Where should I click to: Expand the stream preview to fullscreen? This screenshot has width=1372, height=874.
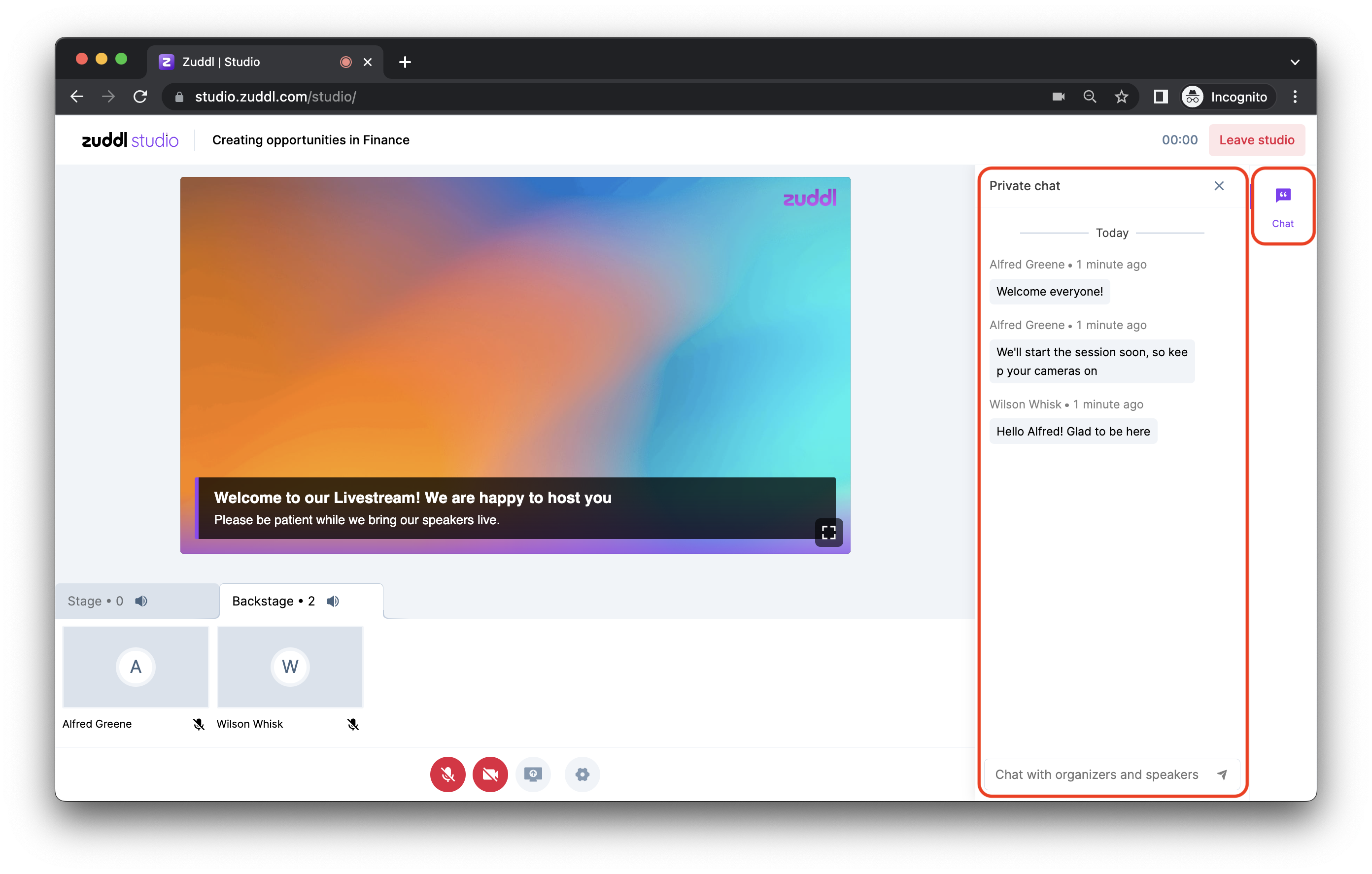pyautogui.click(x=828, y=532)
